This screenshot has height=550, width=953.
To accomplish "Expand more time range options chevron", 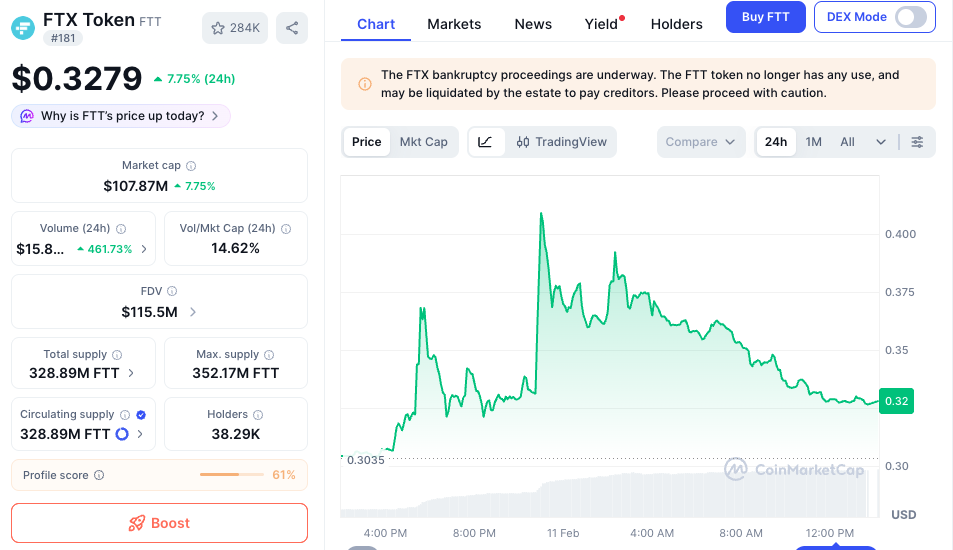I will point(881,142).
